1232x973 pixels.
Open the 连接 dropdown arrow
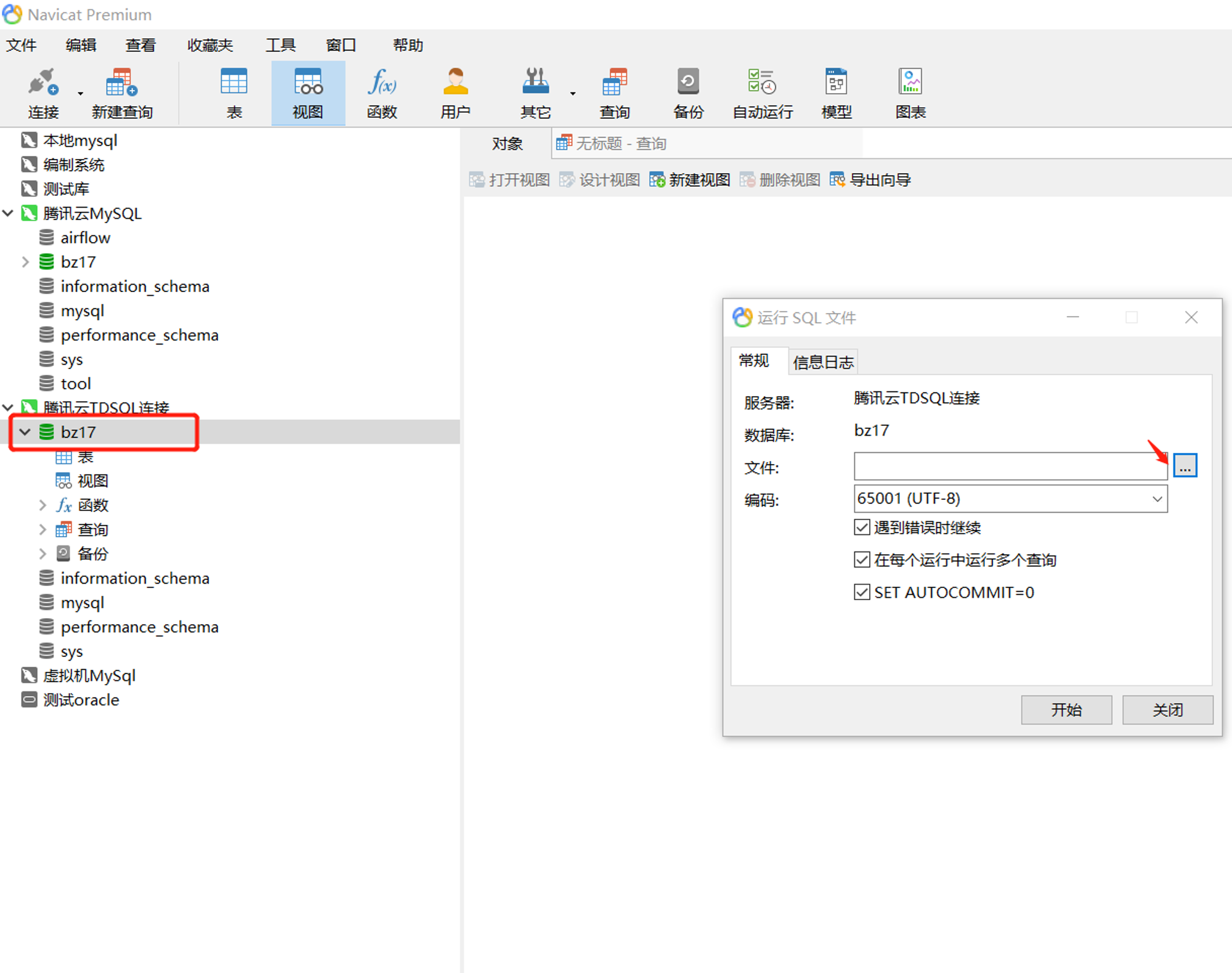[x=80, y=94]
